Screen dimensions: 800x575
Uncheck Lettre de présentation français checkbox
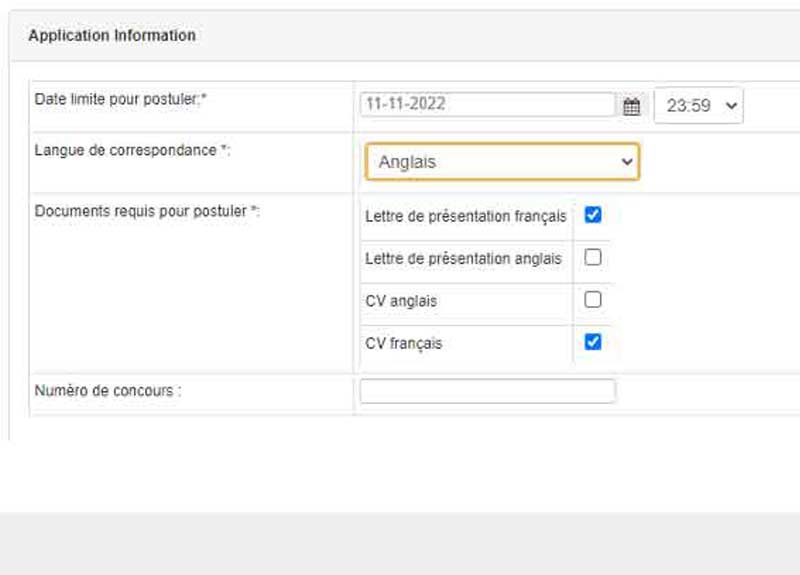click(x=593, y=215)
